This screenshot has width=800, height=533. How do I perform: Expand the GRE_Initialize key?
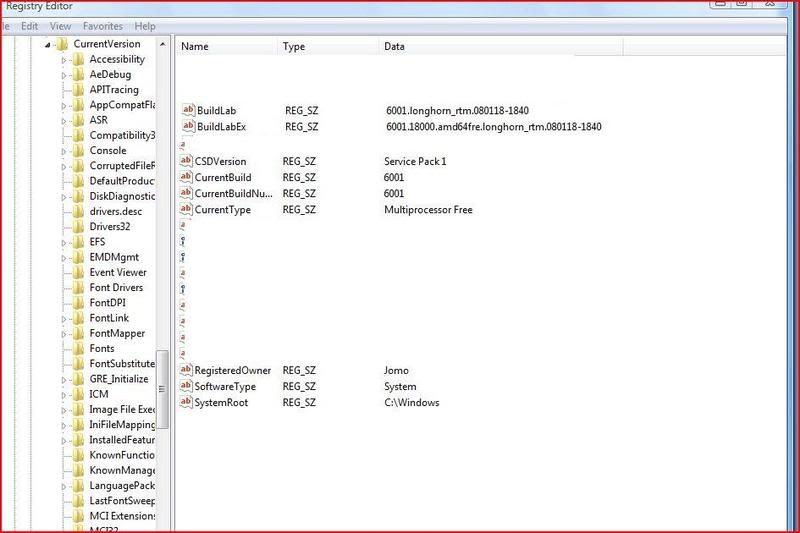64,380
